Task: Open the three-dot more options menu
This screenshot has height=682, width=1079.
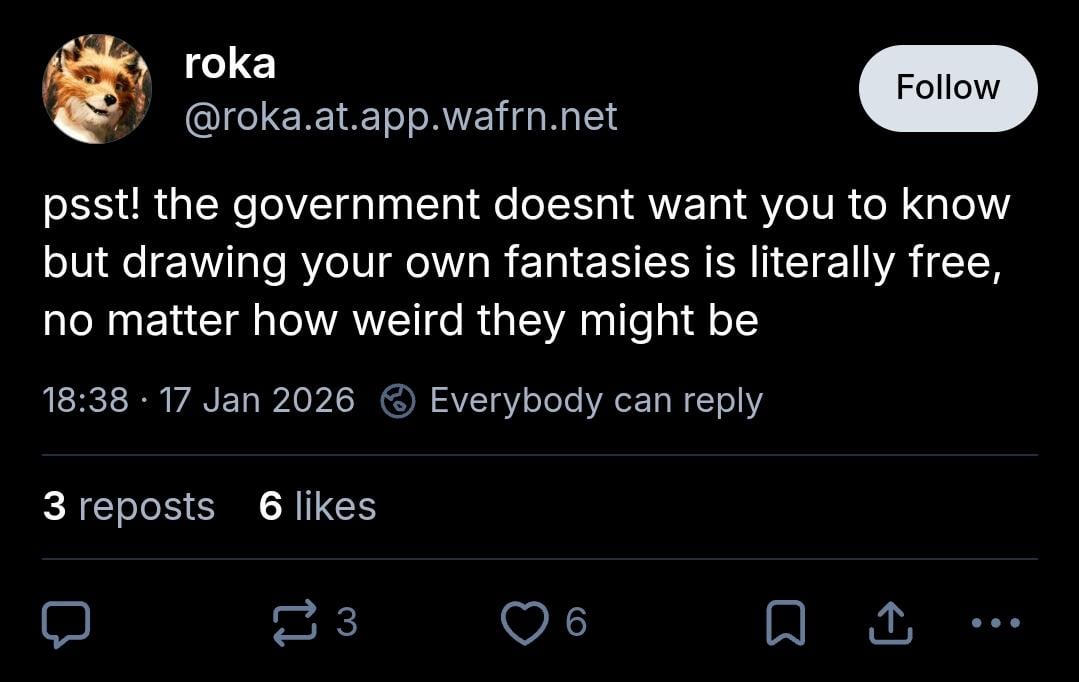Action: click(x=996, y=623)
